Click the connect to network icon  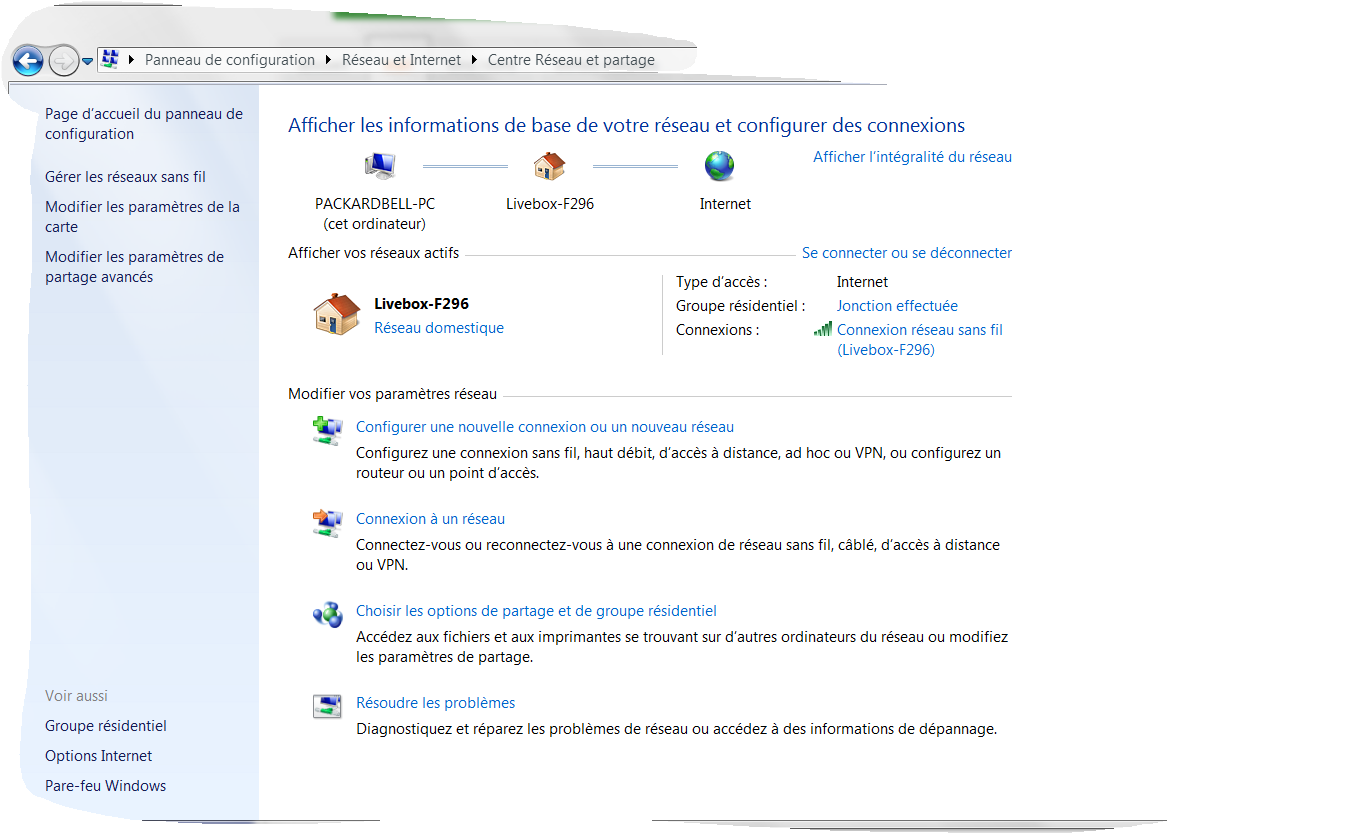click(x=327, y=522)
